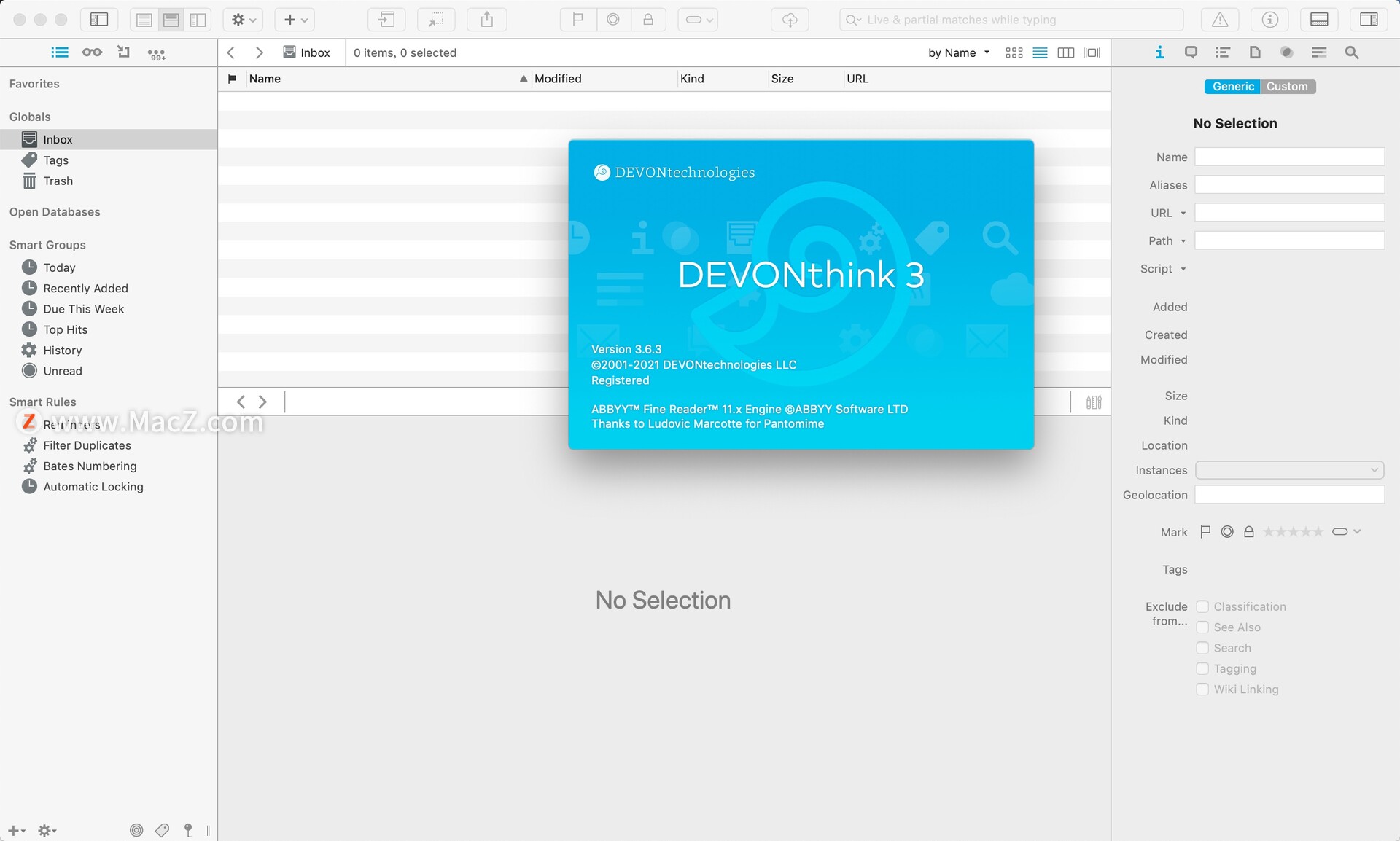Enable the Classification exclude checkbox

click(1202, 606)
